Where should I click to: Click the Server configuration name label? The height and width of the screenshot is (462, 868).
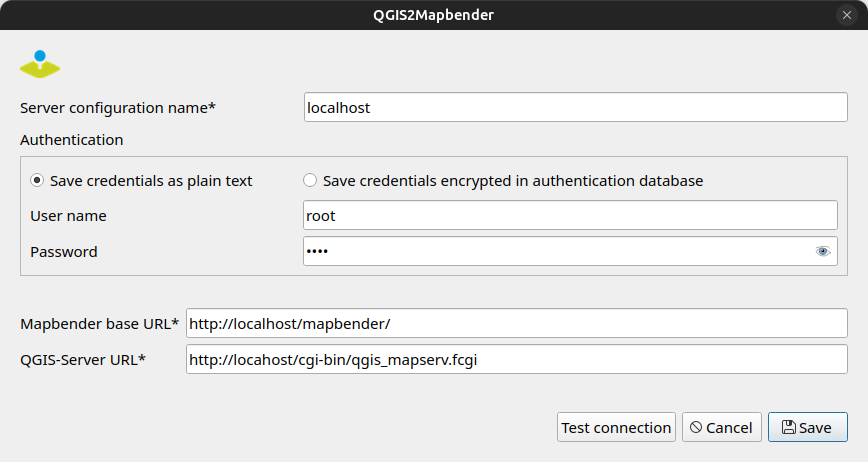point(118,107)
